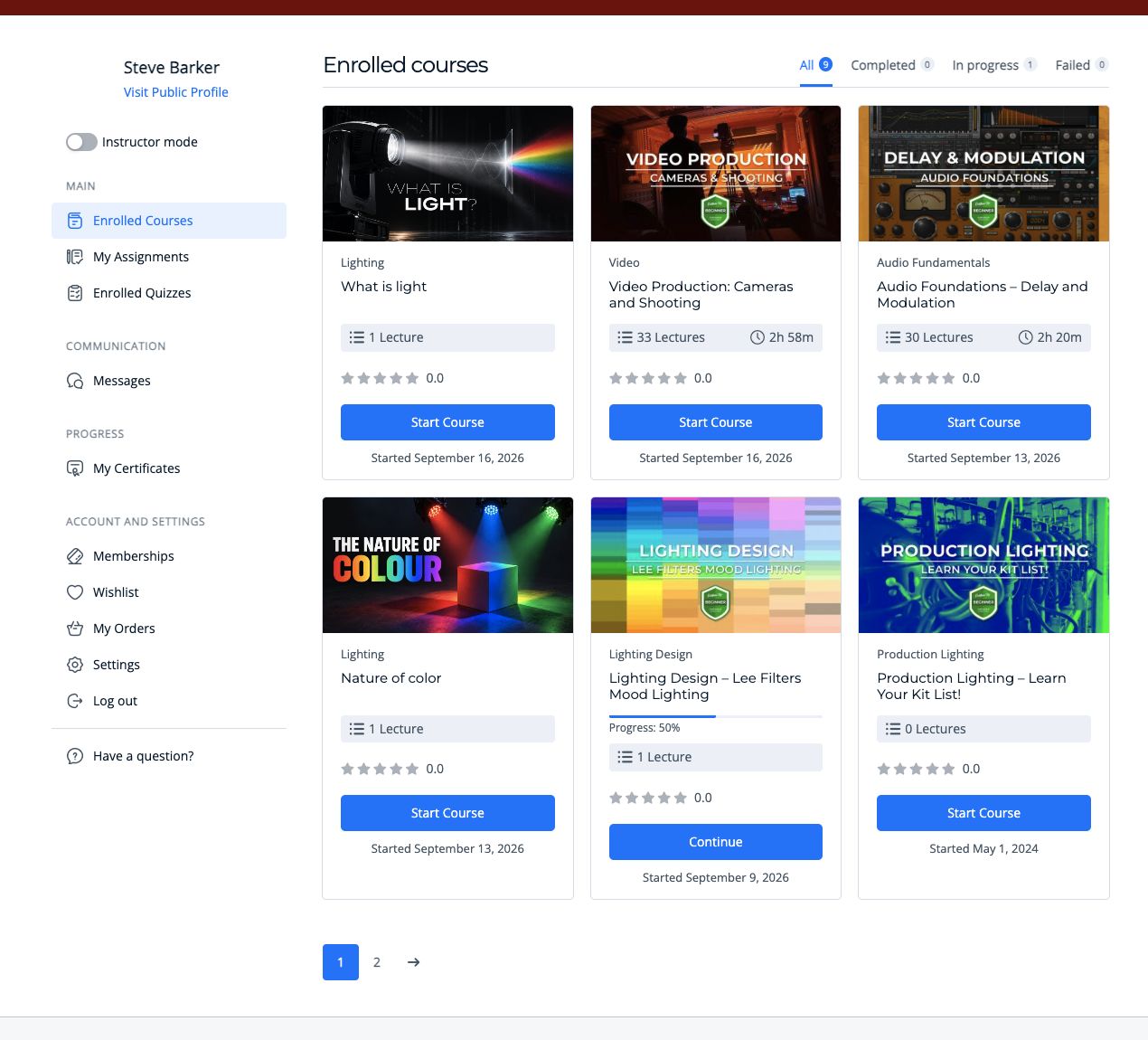This screenshot has height=1040, width=1148.
Task: Click the Steve Barker user name
Action: (x=172, y=68)
